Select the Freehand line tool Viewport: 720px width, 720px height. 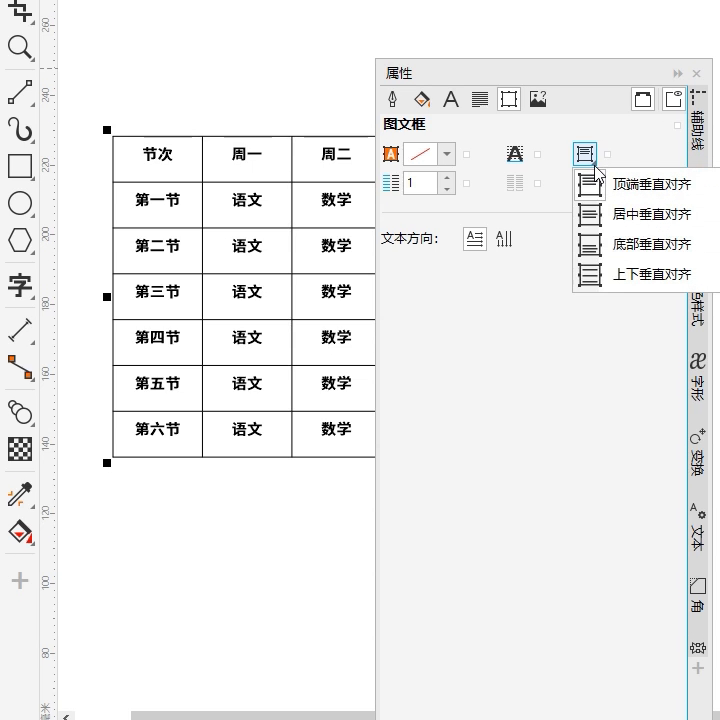click(20, 92)
